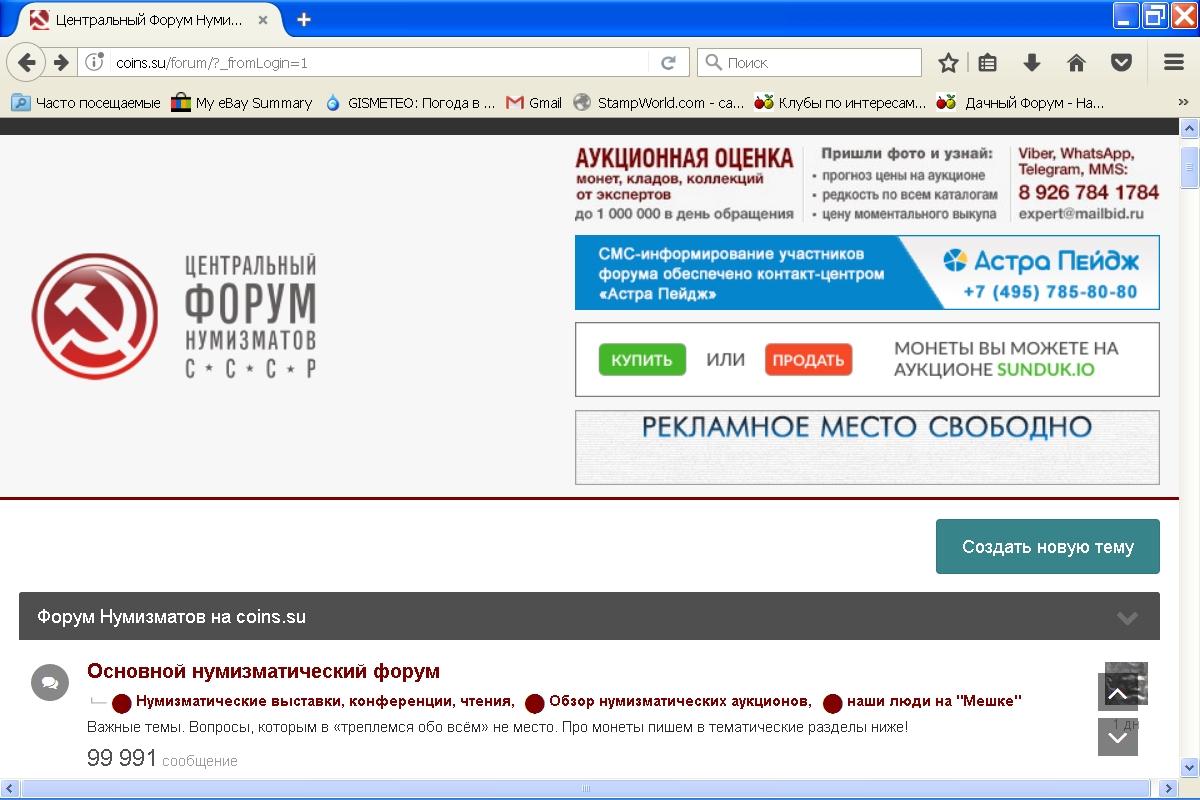
Task: Reload the page with the refresh icon
Action: coord(668,62)
